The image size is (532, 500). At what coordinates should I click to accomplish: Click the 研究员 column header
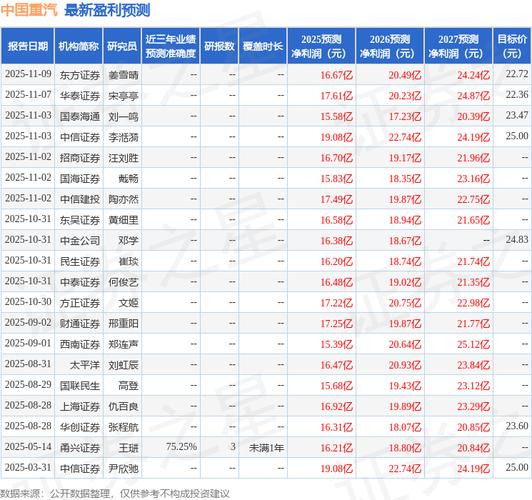coord(122,46)
